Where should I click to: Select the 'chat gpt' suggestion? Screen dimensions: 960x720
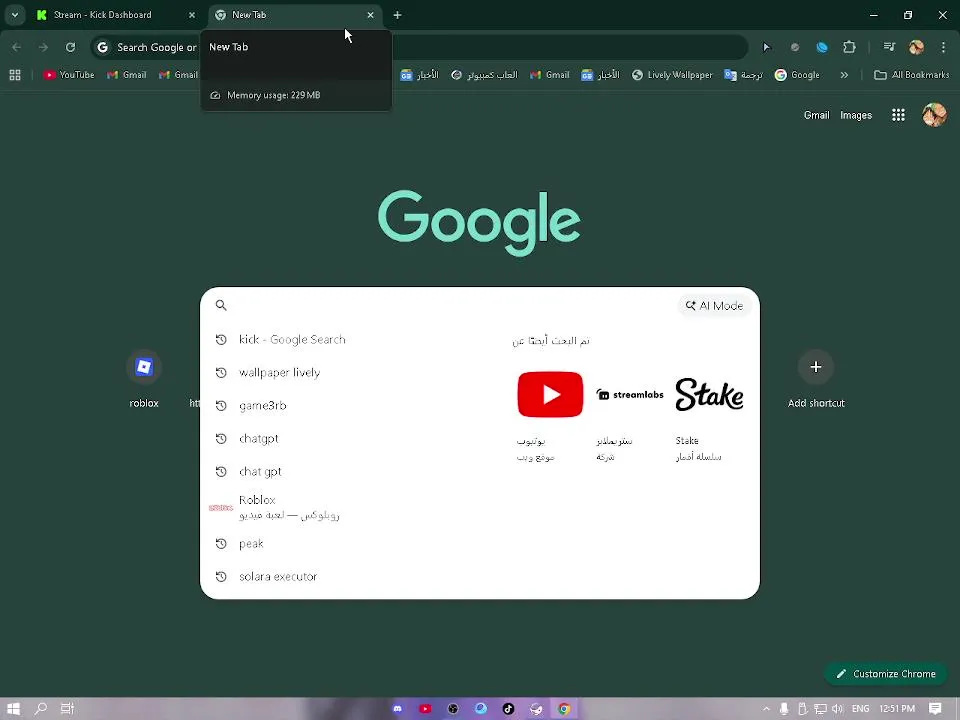260,472
